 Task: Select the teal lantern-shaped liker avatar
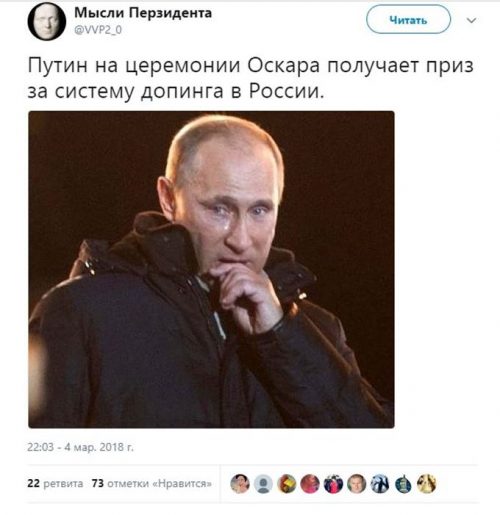pos(403,484)
